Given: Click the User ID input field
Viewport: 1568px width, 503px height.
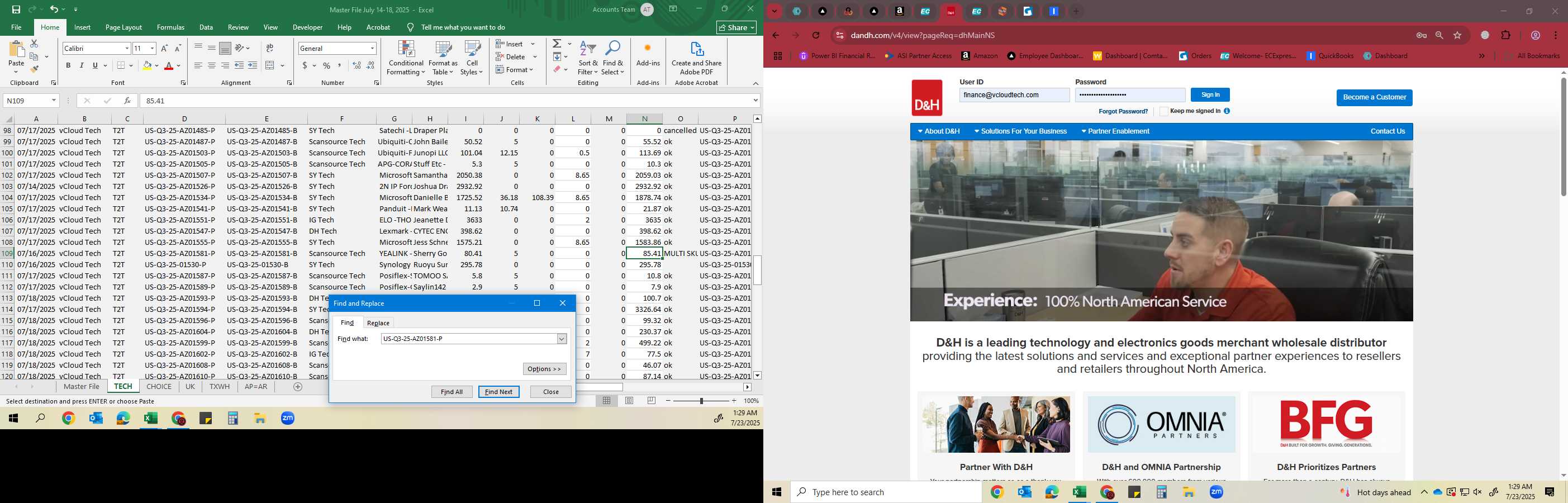Looking at the screenshot, I should coord(1014,95).
